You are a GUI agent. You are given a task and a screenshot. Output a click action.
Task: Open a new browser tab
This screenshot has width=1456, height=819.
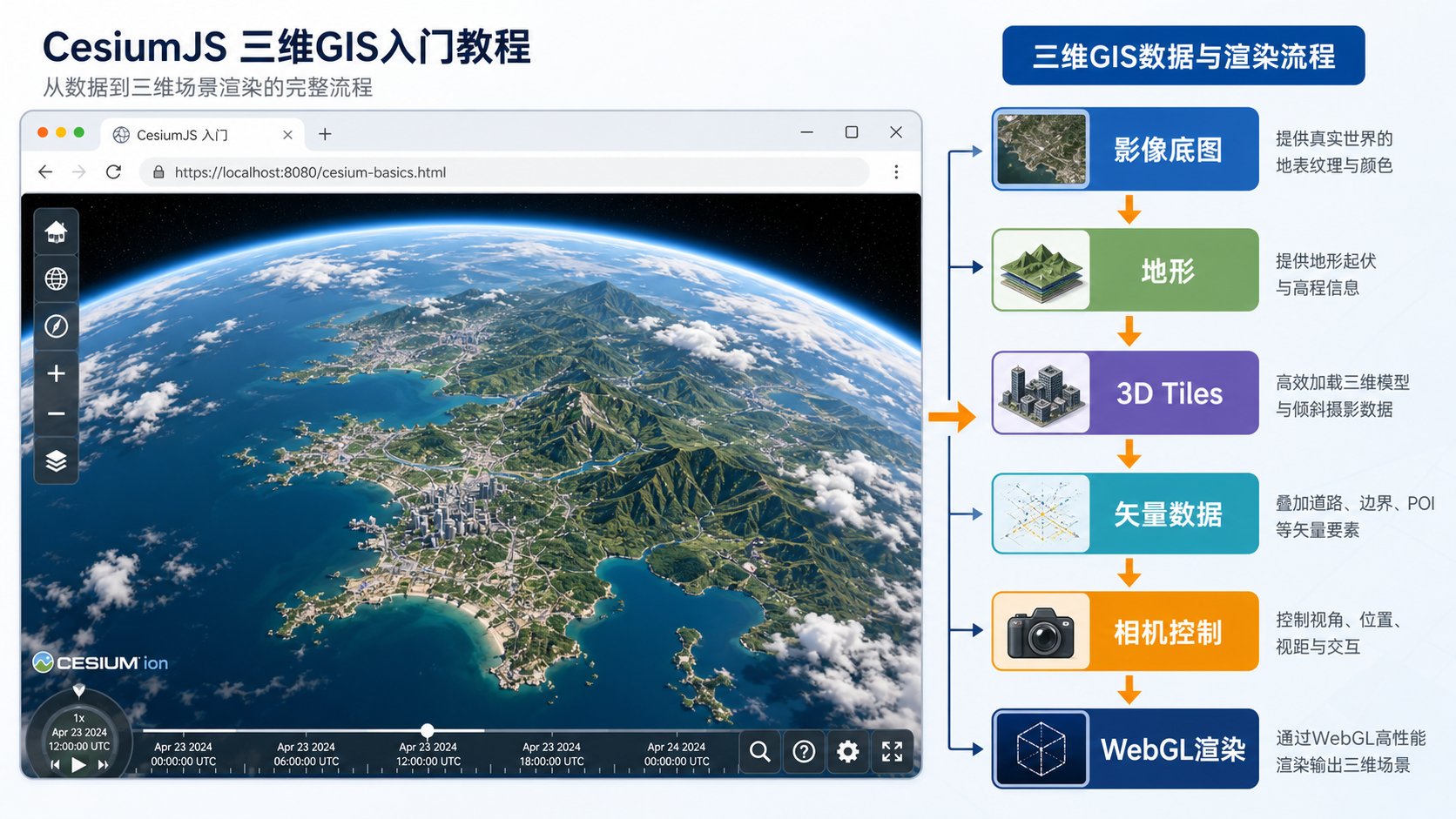[325, 134]
